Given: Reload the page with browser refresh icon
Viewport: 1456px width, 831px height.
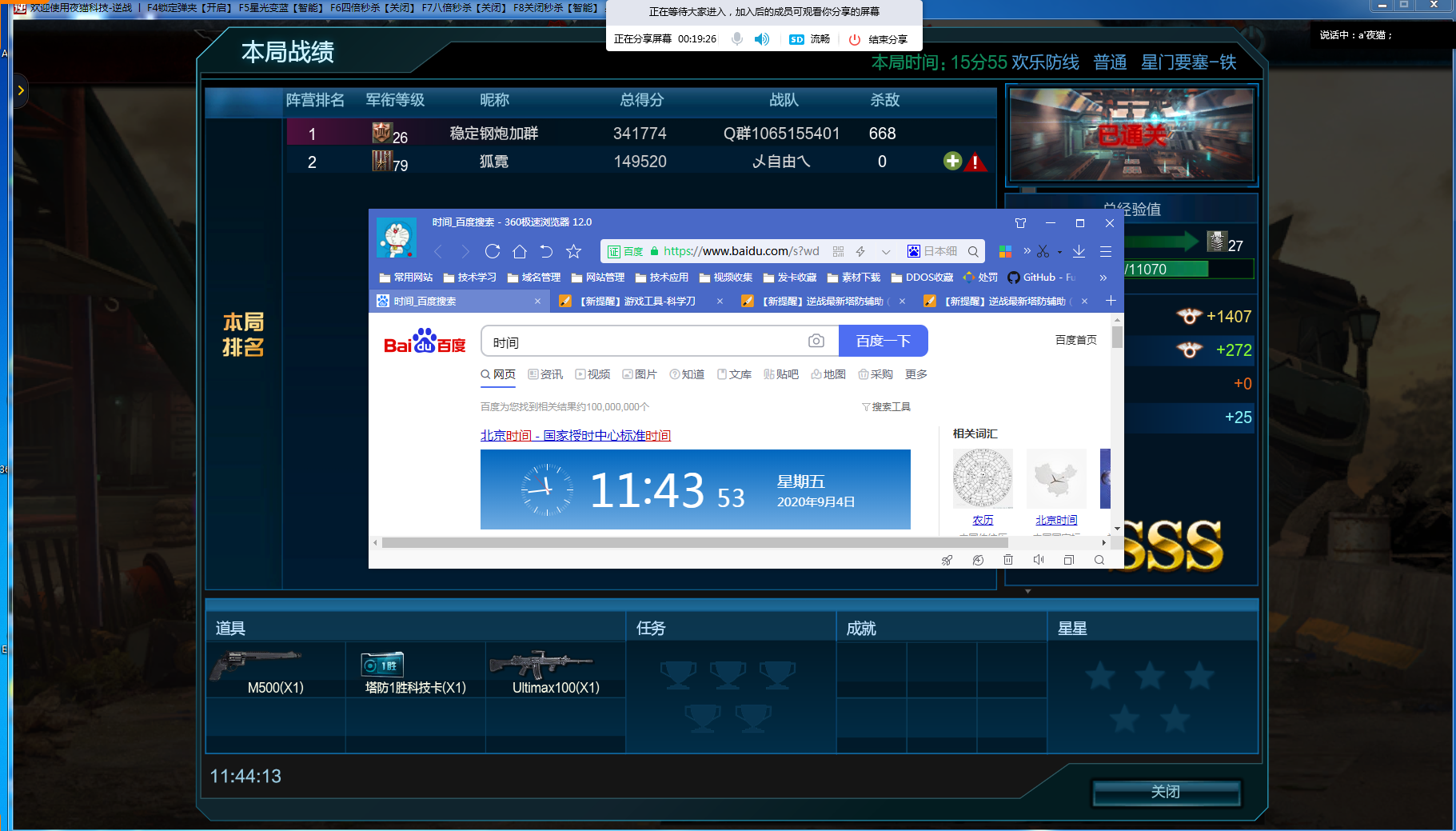Looking at the screenshot, I should (493, 251).
